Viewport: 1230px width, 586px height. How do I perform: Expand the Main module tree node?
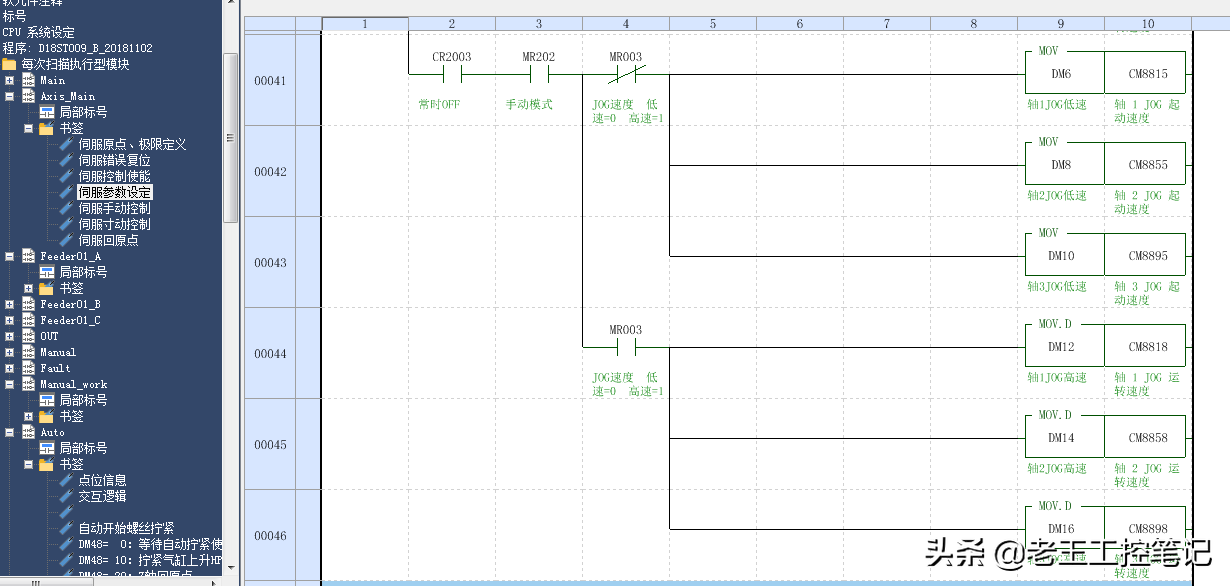[9, 80]
